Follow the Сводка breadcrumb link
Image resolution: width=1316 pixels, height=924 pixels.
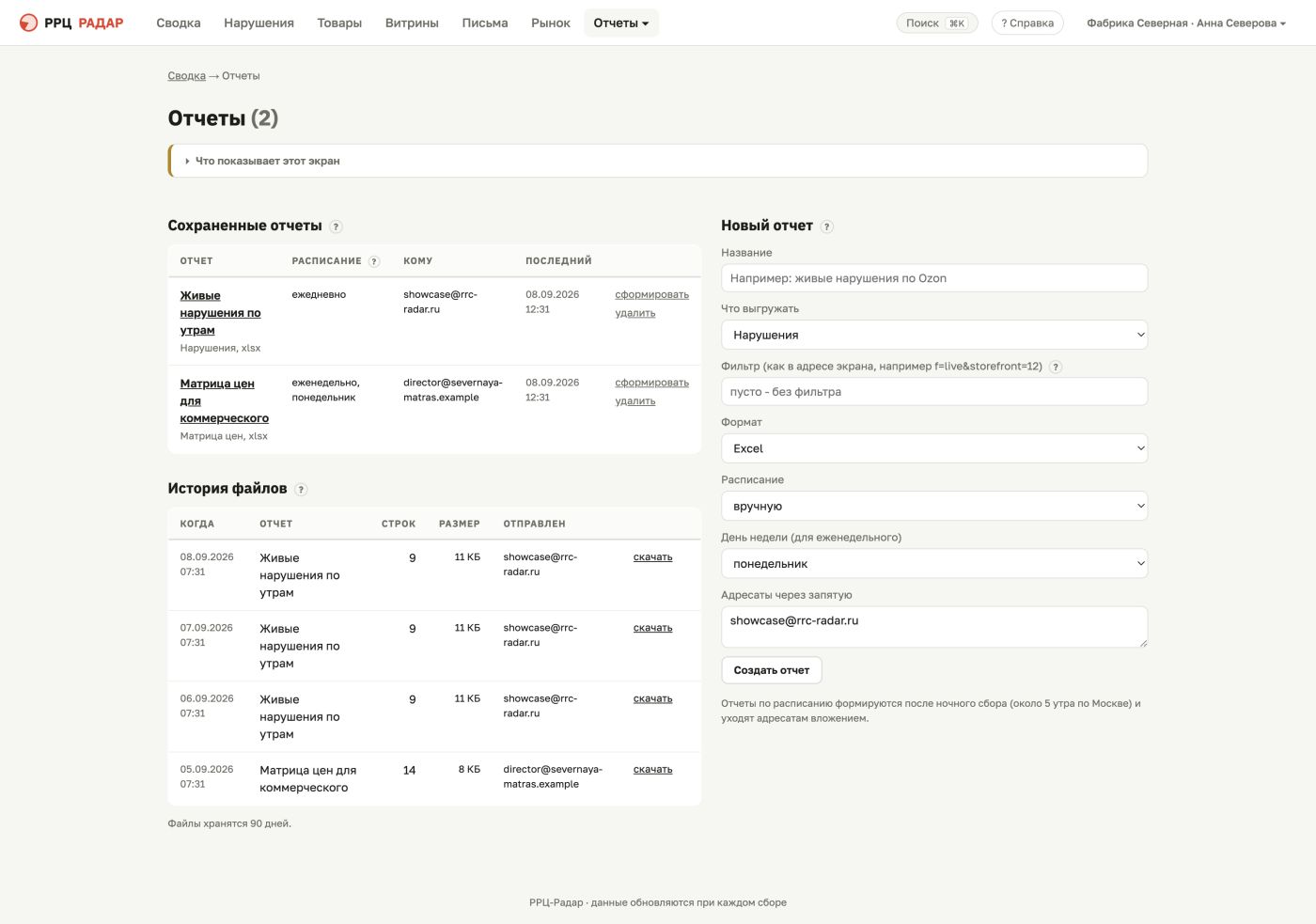pyautogui.click(x=186, y=76)
